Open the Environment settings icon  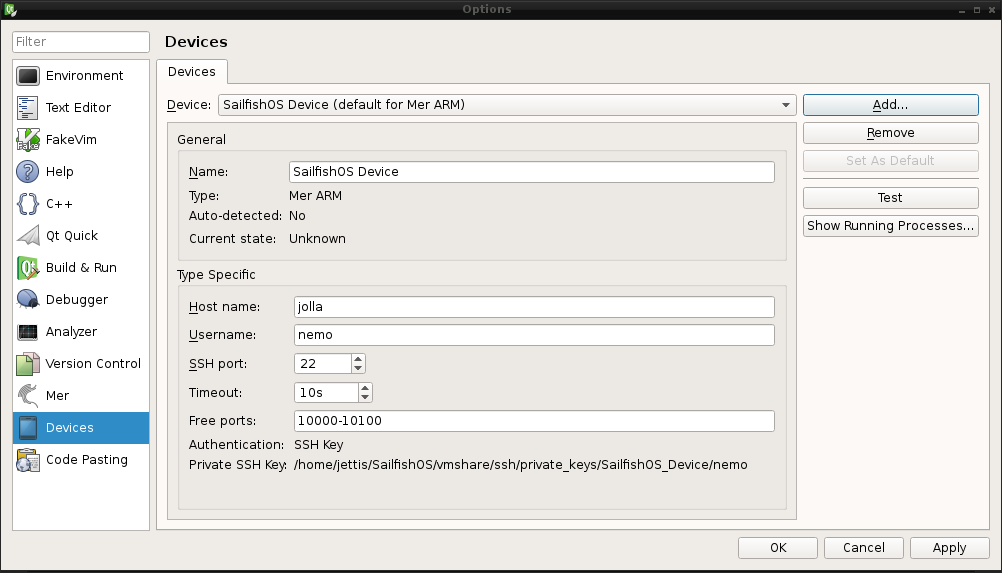(x=28, y=76)
